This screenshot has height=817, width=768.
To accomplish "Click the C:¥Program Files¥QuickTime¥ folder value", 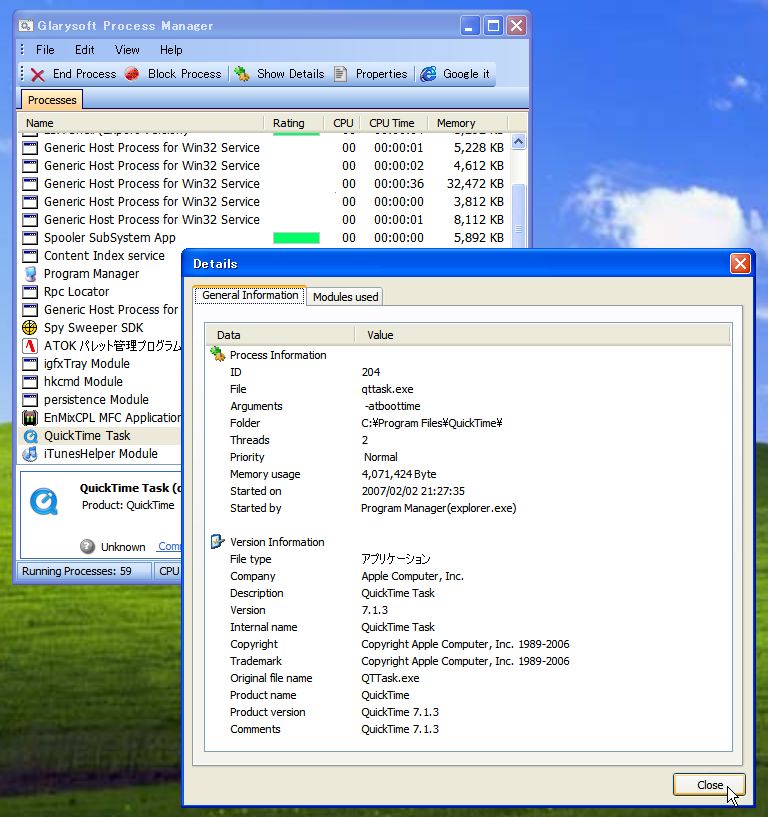I will [431, 423].
